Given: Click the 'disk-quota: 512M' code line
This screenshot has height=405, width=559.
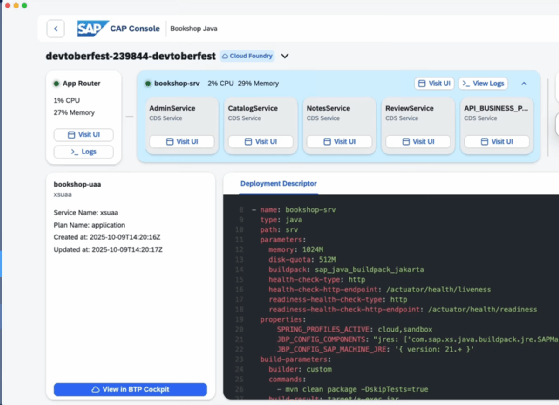Looking at the screenshot, I should coord(302,260).
